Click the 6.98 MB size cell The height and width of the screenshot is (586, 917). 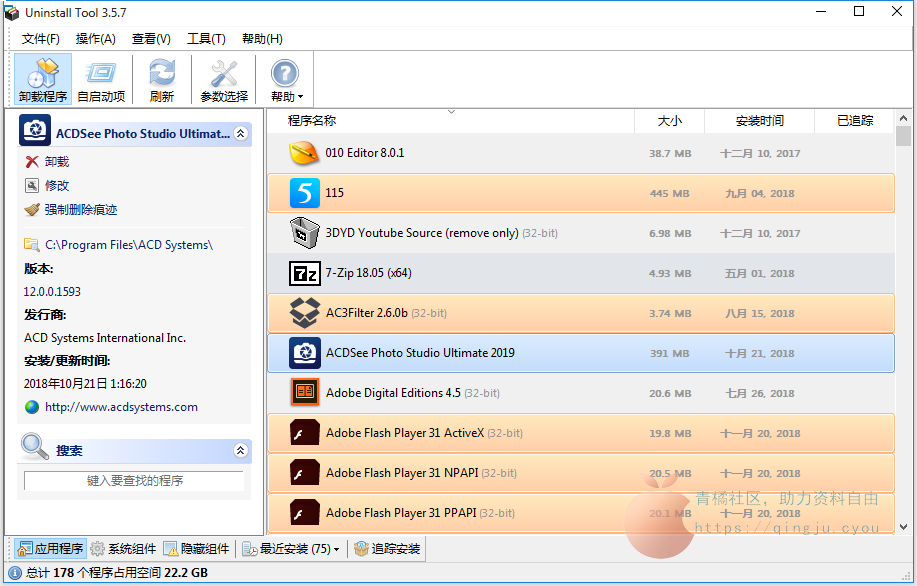click(x=670, y=233)
